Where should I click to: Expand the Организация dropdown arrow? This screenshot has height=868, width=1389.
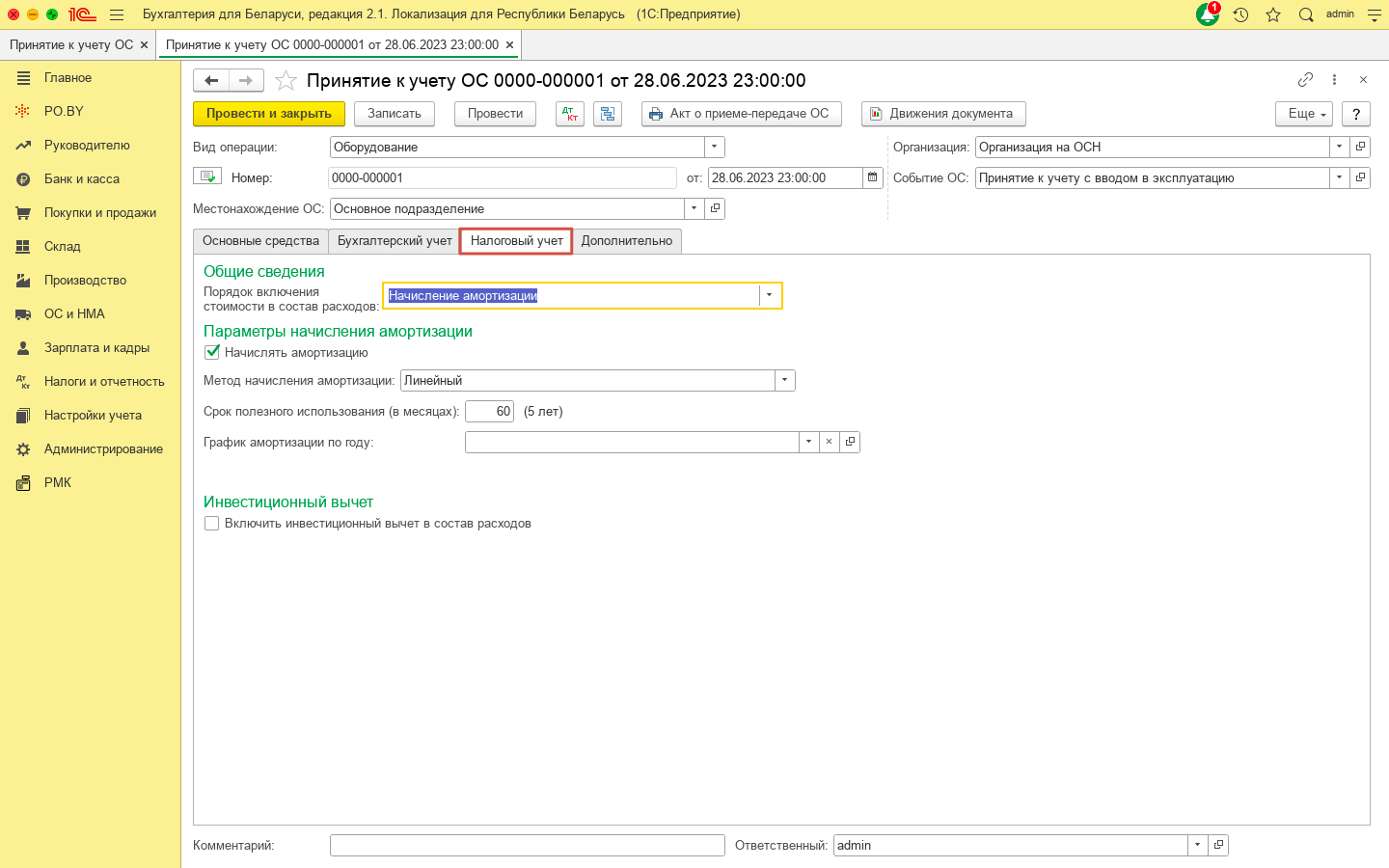tap(1339, 147)
